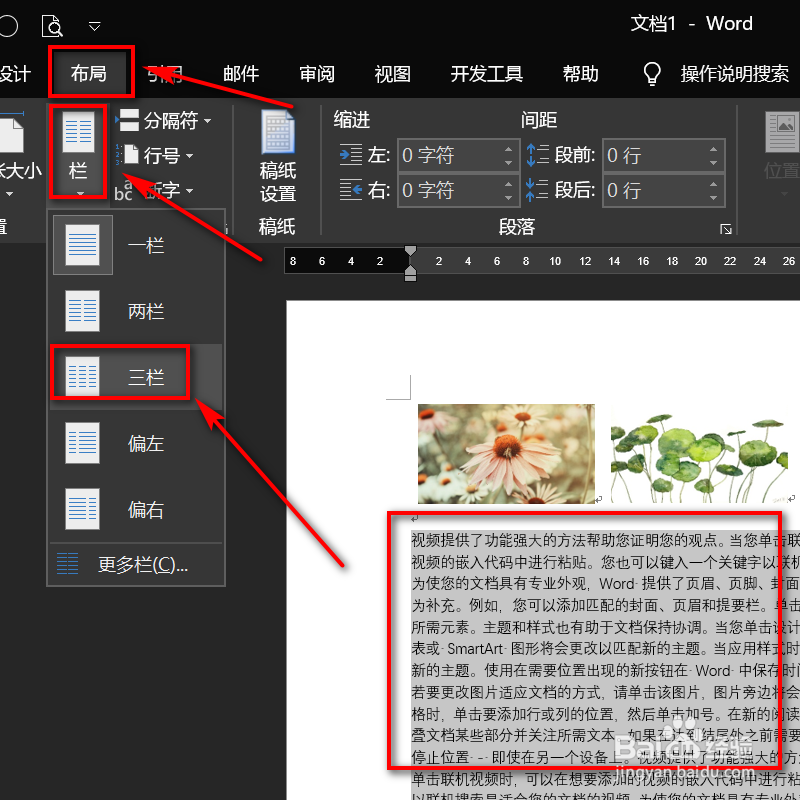The height and width of the screenshot is (800, 800).
Task: Click the 段前 spacing before field
Action: 656,155
